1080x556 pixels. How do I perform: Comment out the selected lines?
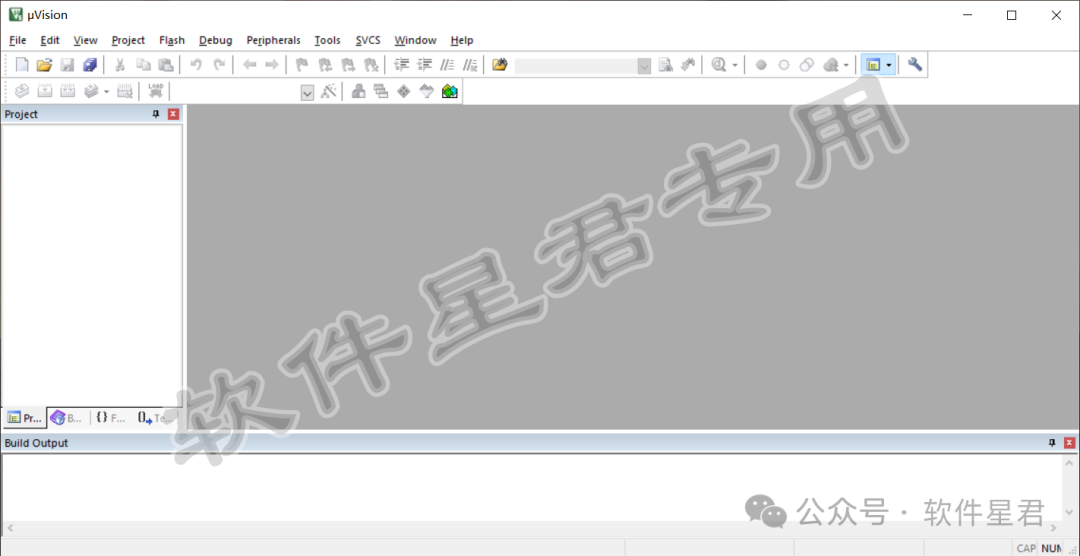point(448,65)
